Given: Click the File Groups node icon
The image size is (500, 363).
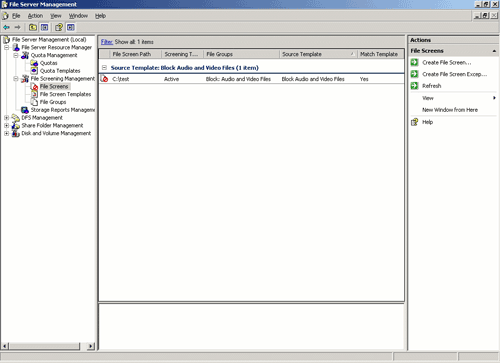Looking at the screenshot, I should point(34,102).
